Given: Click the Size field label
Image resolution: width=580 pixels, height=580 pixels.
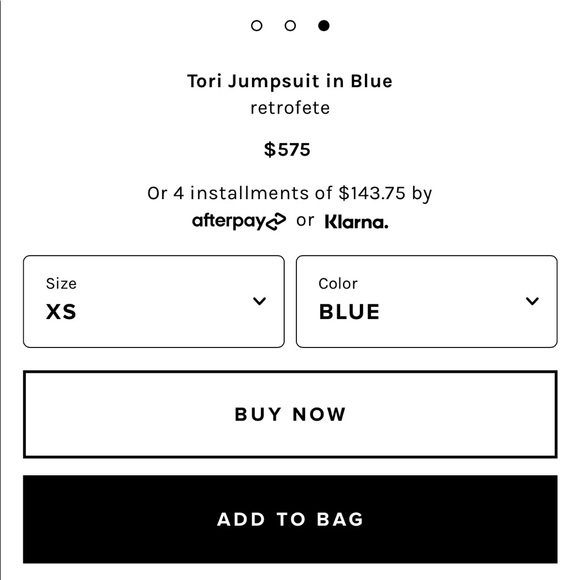Looking at the screenshot, I should [x=61, y=284].
